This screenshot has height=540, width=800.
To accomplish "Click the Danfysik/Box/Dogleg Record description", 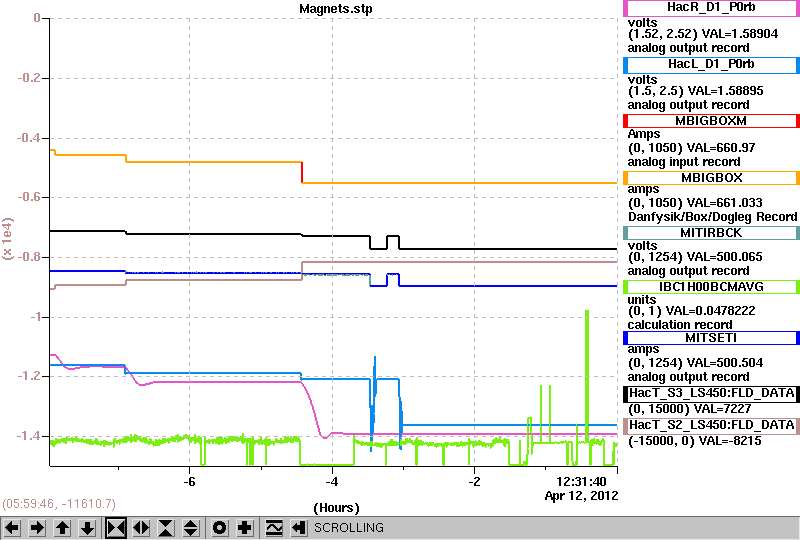I will (712, 217).
